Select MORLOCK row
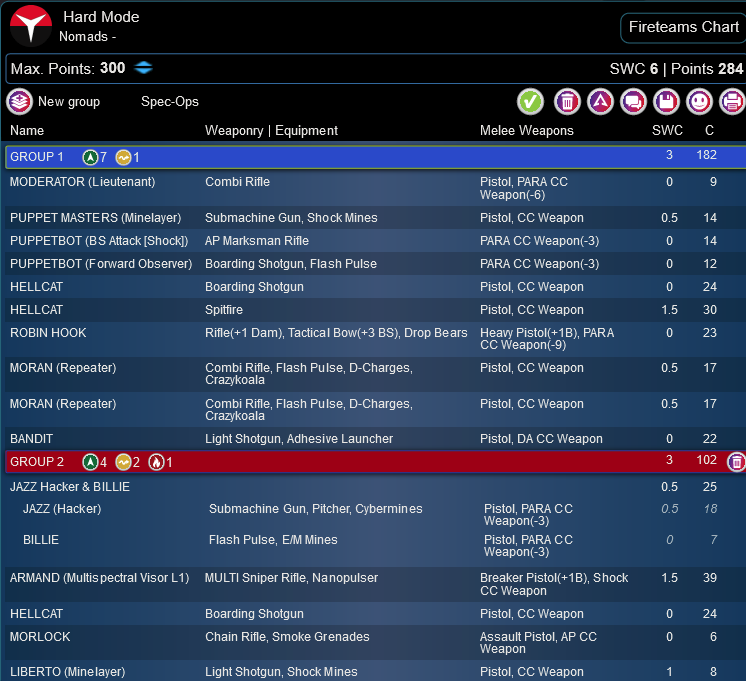 pos(375,642)
